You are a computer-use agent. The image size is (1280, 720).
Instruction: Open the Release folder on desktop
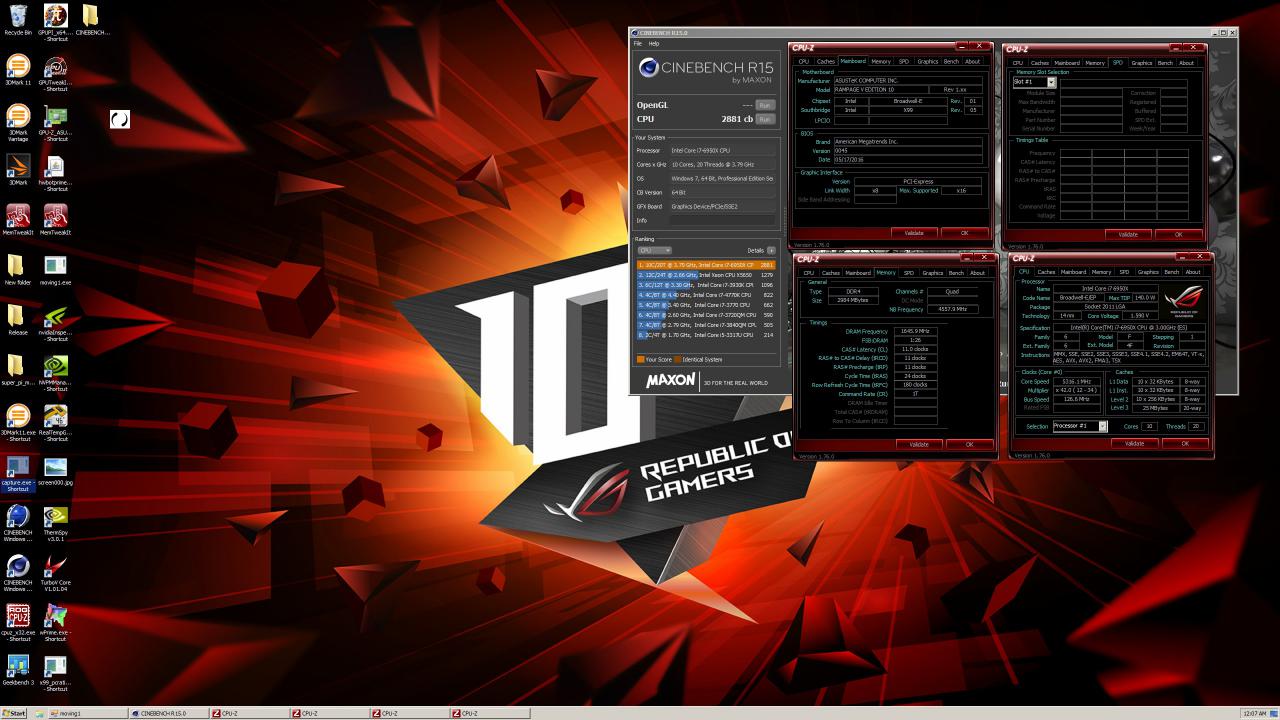point(17,320)
